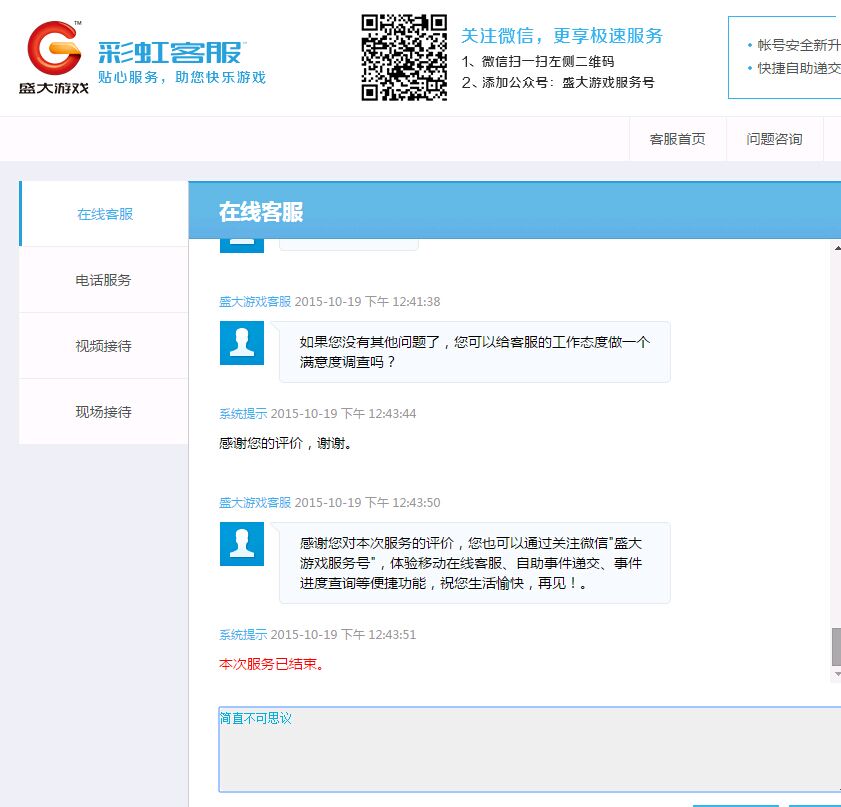Click the chat scrollbar down arrow

point(836,675)
